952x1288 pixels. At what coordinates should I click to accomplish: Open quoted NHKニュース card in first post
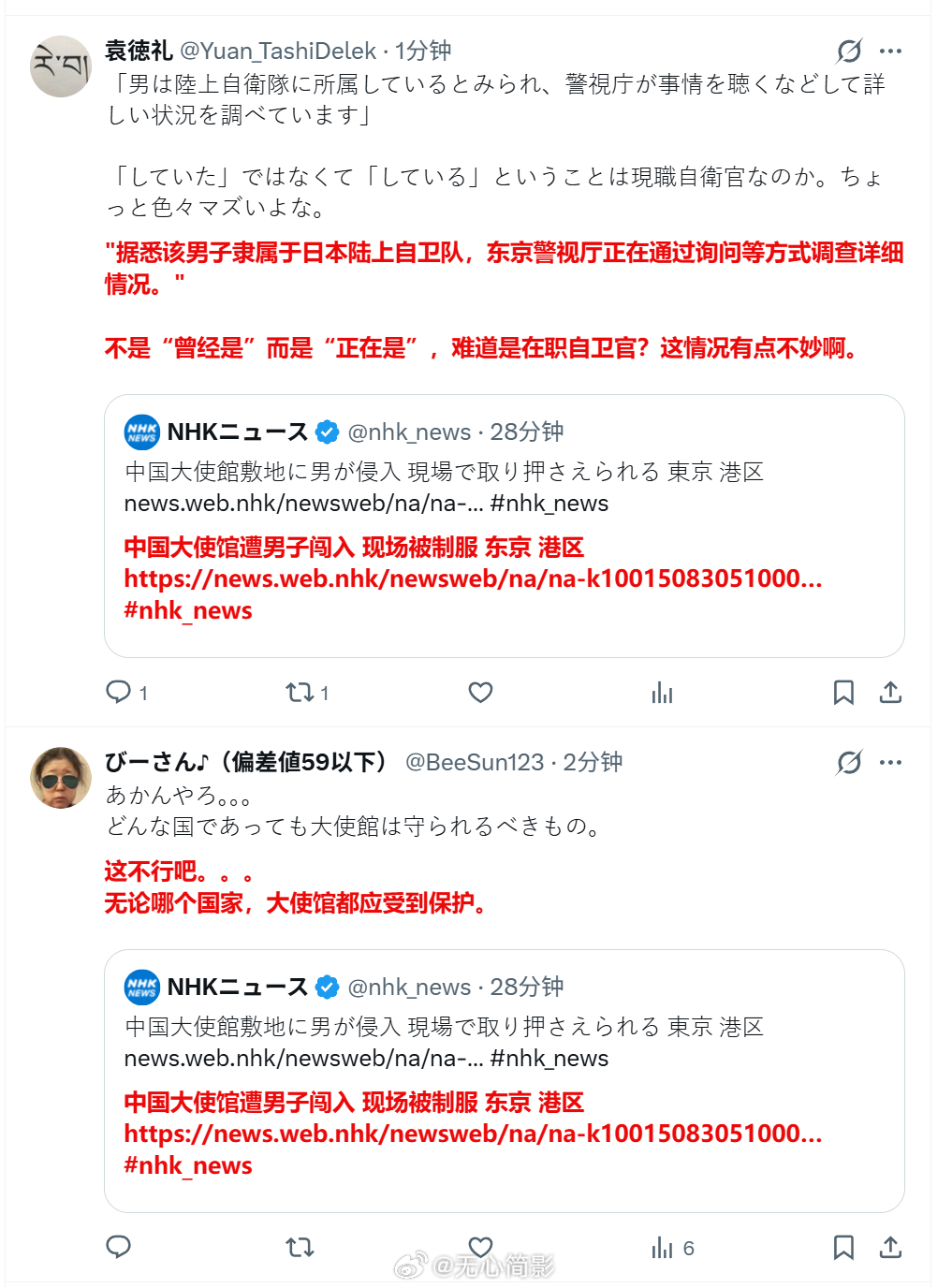tap(505, 526)
